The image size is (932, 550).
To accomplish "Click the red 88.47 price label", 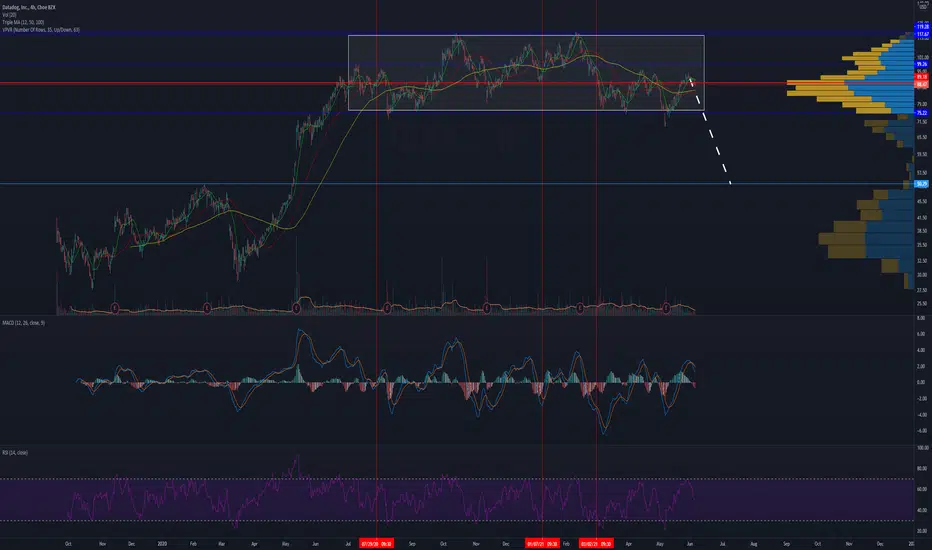I will click(x=921, y=84).
